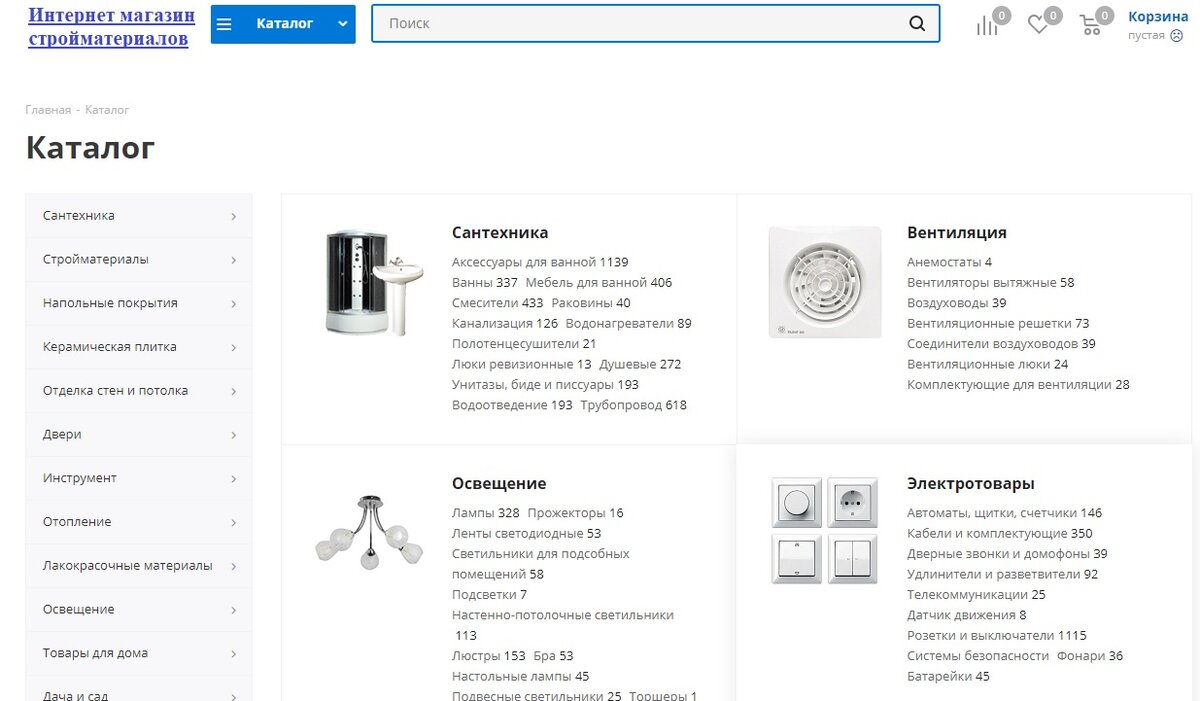The image size is (1200, 701).
Task: Expand Инструмент sidebar chevron
Action: (233, 479)
